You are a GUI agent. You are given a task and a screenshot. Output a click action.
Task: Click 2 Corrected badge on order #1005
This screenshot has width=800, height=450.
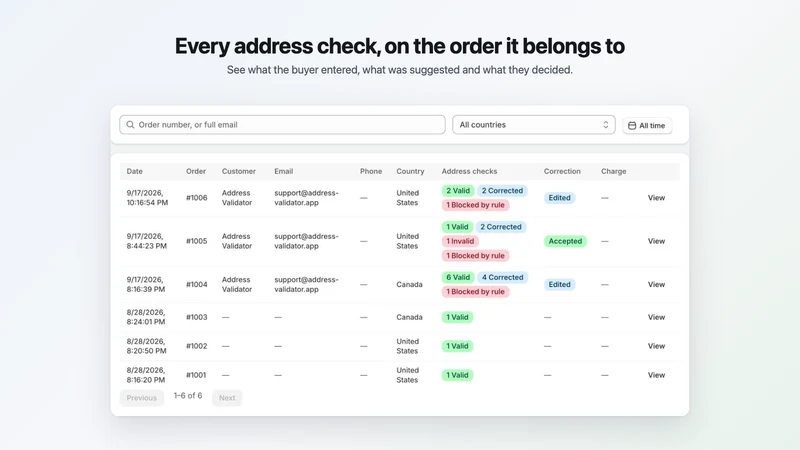click(x=501, y=227)
